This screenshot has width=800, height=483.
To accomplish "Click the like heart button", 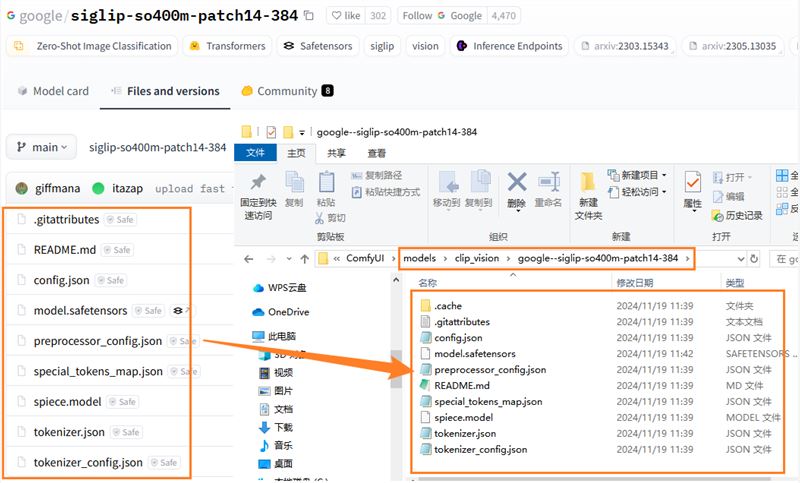I will click(x=346, y=16).
